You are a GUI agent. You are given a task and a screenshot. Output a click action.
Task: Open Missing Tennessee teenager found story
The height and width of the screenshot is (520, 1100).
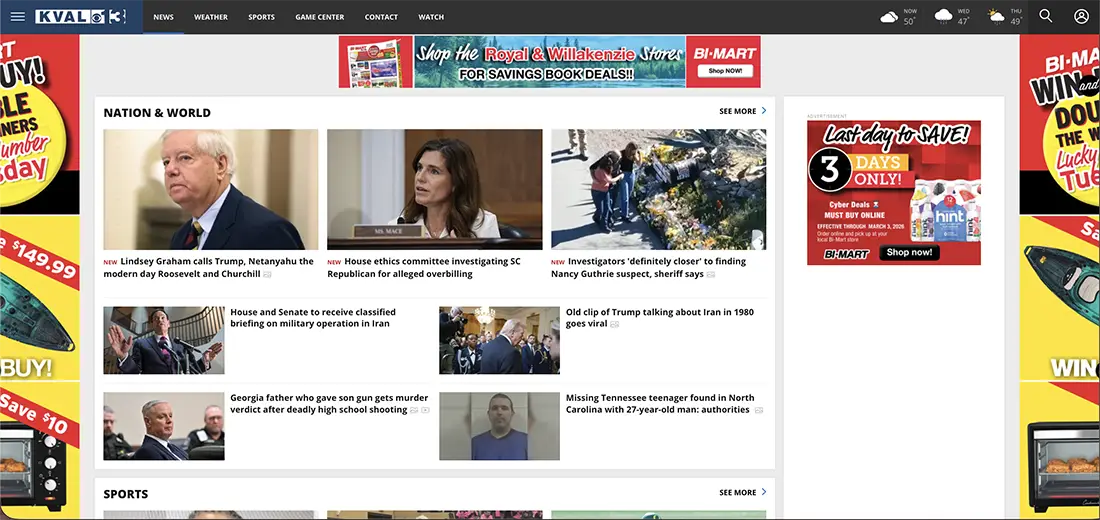click(x=660, y=404)
